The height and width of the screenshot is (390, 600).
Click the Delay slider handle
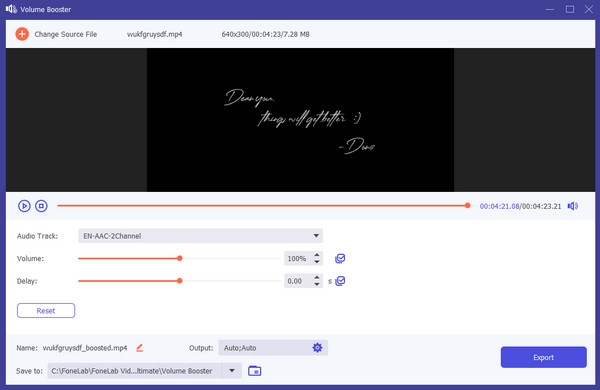(179, 281)
